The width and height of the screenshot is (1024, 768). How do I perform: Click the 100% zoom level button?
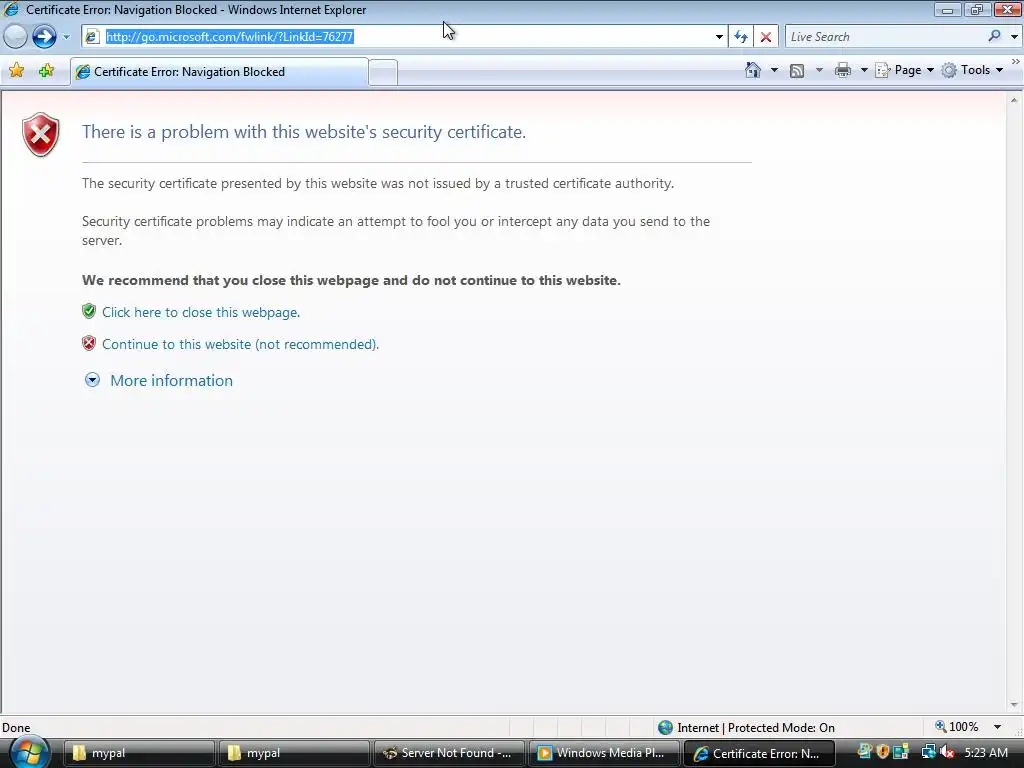957,727
